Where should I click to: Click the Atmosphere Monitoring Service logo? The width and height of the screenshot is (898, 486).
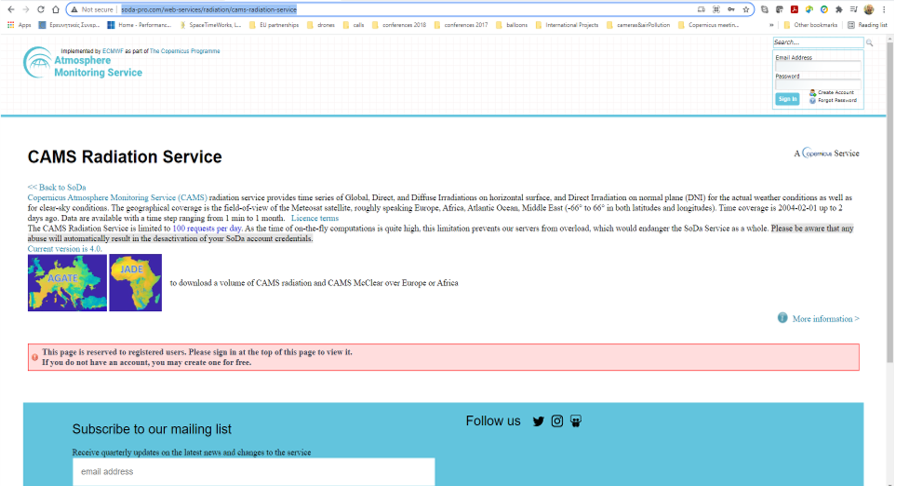(x=83, y=63)
